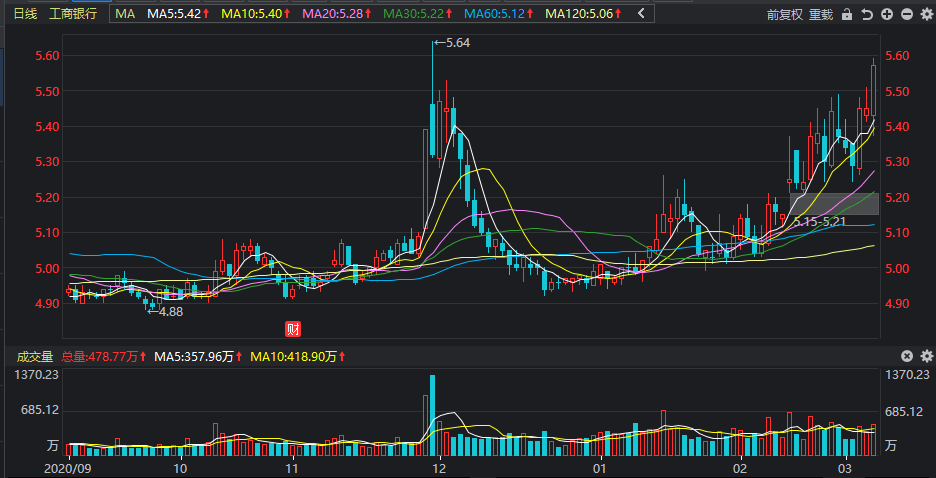Zoom out with the minus icon
The width and height of the screenshot is (936, 478).
click(x=906, y=15)
